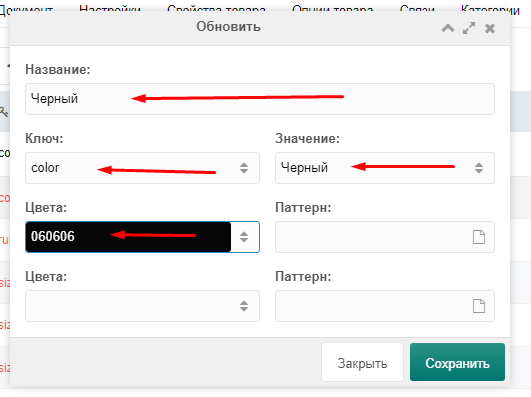The image size is (531, 397).
Task: Click the black 060606 color swatch
Action: click(128, 237)
